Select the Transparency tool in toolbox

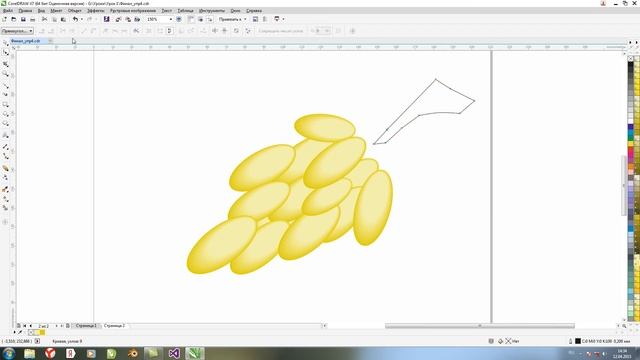pos(5,178)
